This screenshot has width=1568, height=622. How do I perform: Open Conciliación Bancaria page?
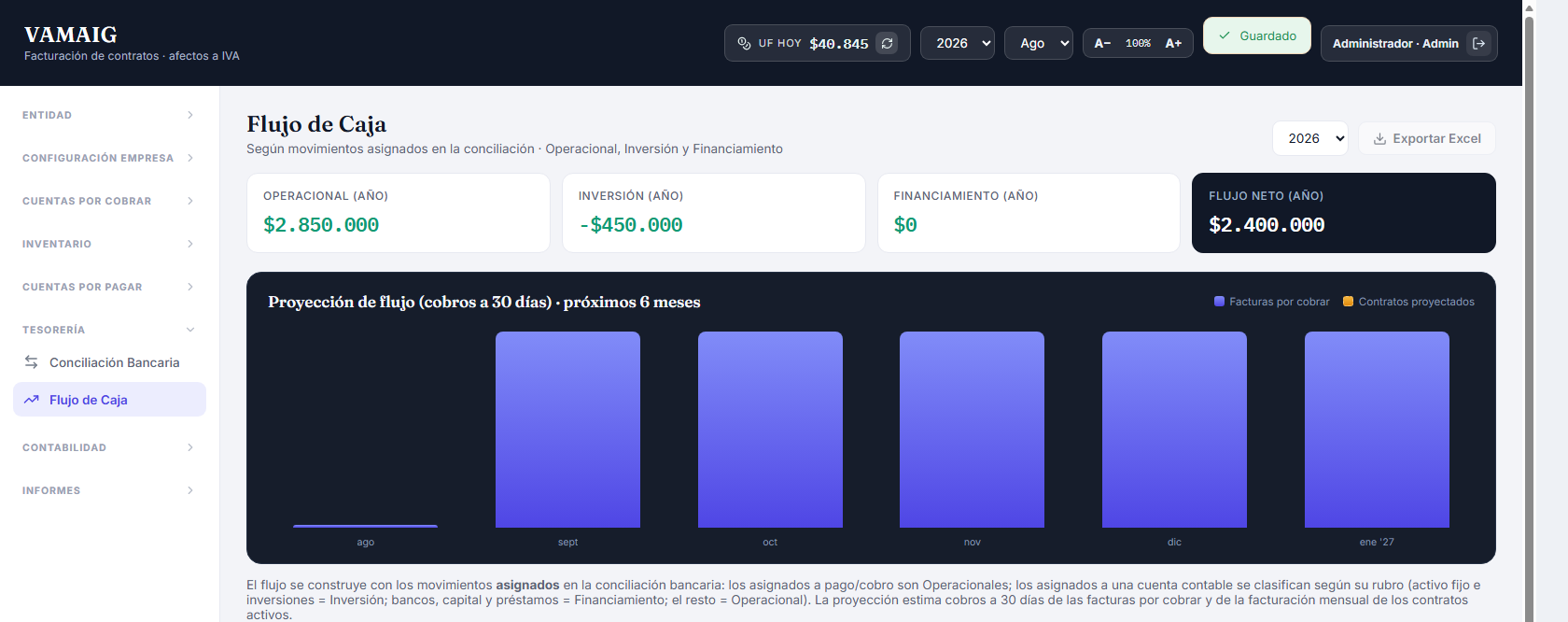[x=109, y=362]
